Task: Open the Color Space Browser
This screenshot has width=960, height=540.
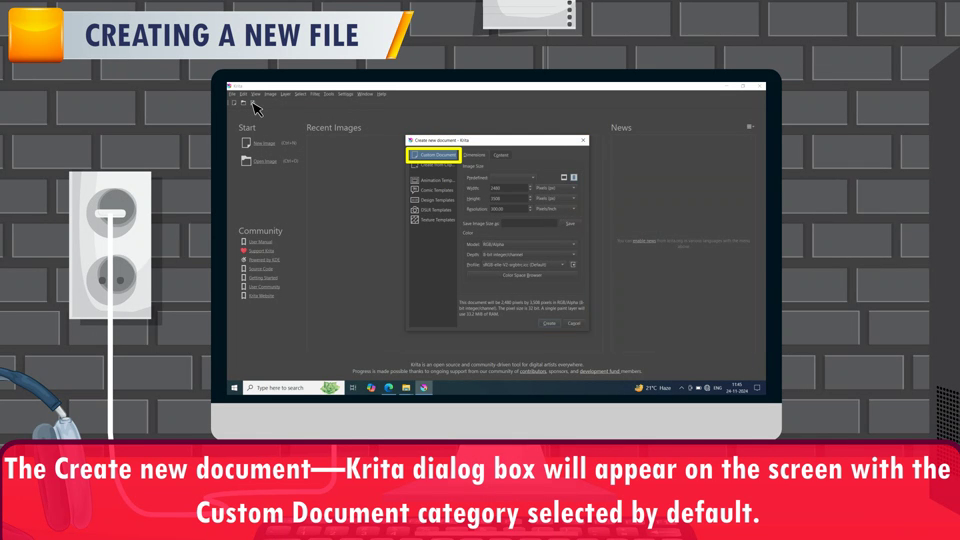Action: 522,275
